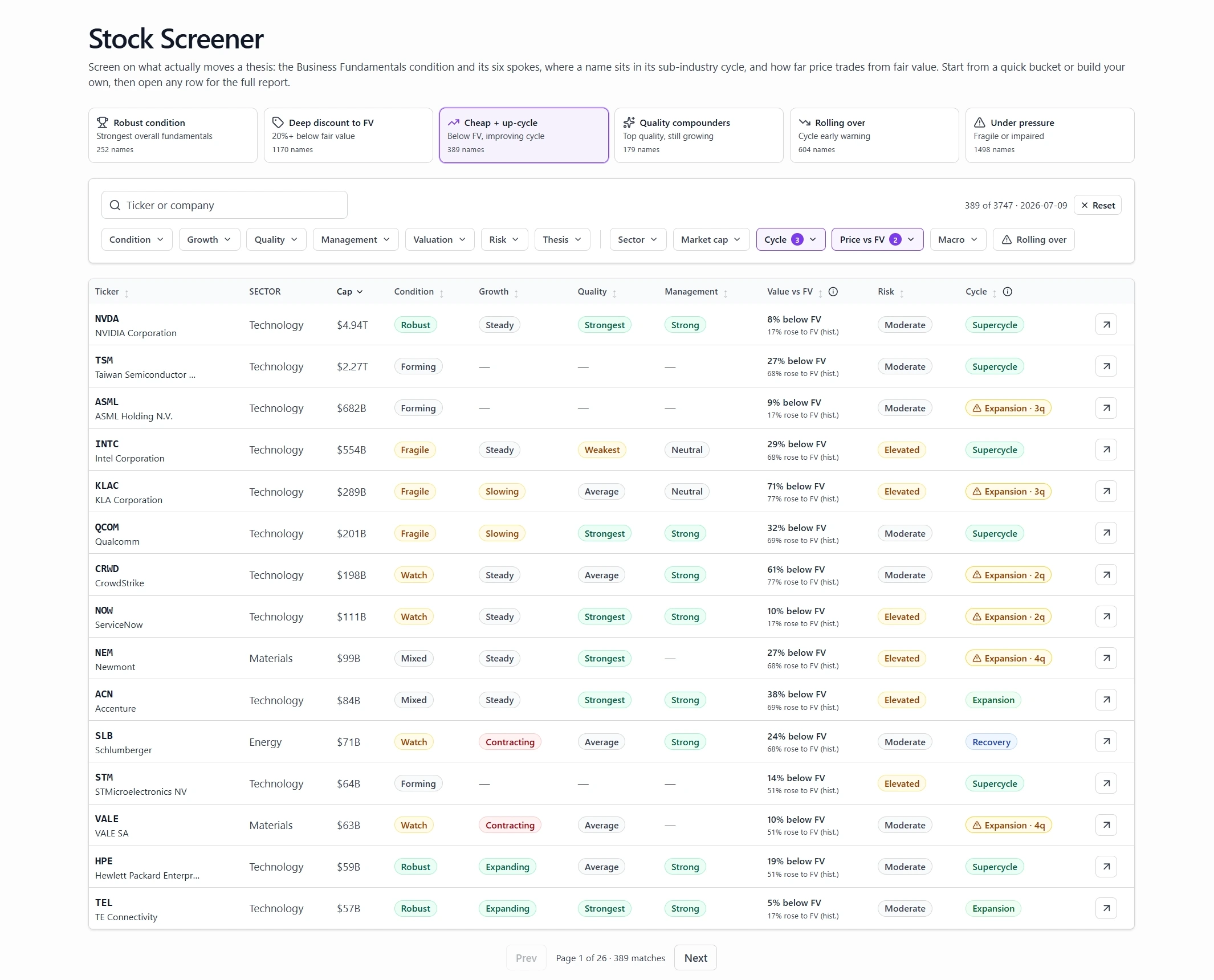Open the NVDA row report arrow
Screen dimensions: 1214x980
[x=1106, y=325]
